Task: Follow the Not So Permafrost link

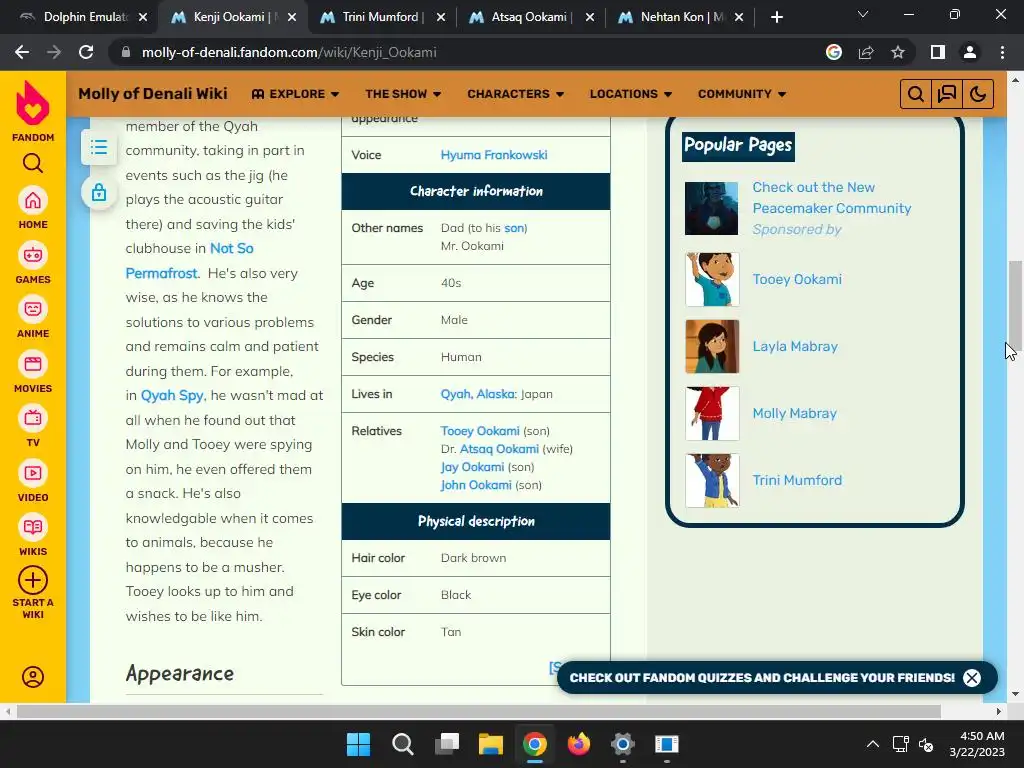Action: pyautogui.click(x=189, y=261)
